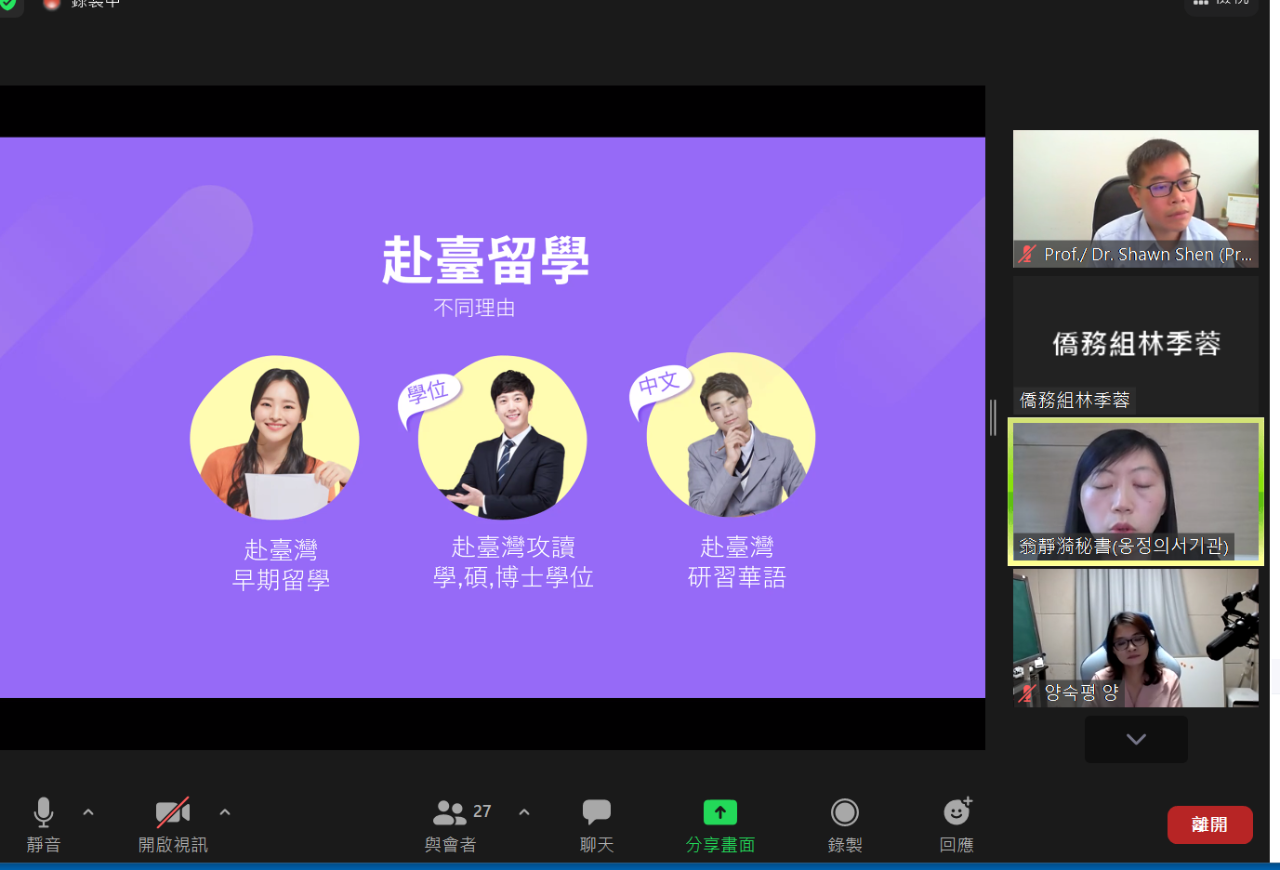The height and width of the screenshot is (870, 1280).
Task: Expand video options arrow beside 開啟視訊
Action: tap(225, 812)
